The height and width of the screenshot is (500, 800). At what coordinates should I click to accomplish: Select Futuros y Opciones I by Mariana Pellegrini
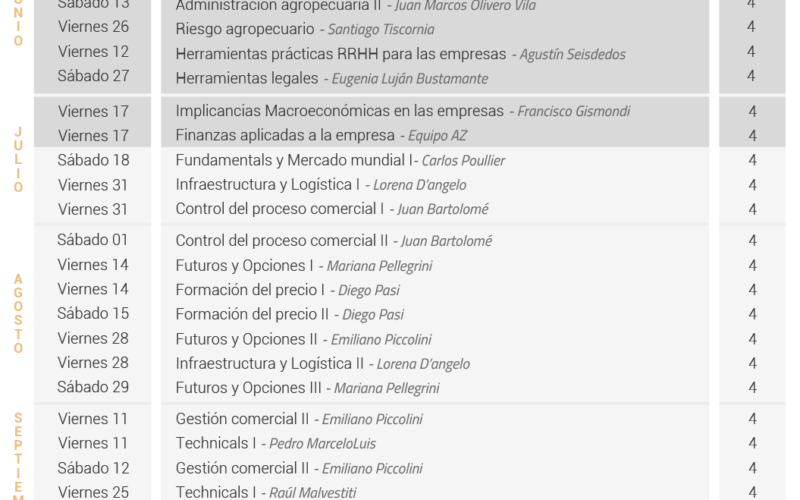tap(304, 266)
